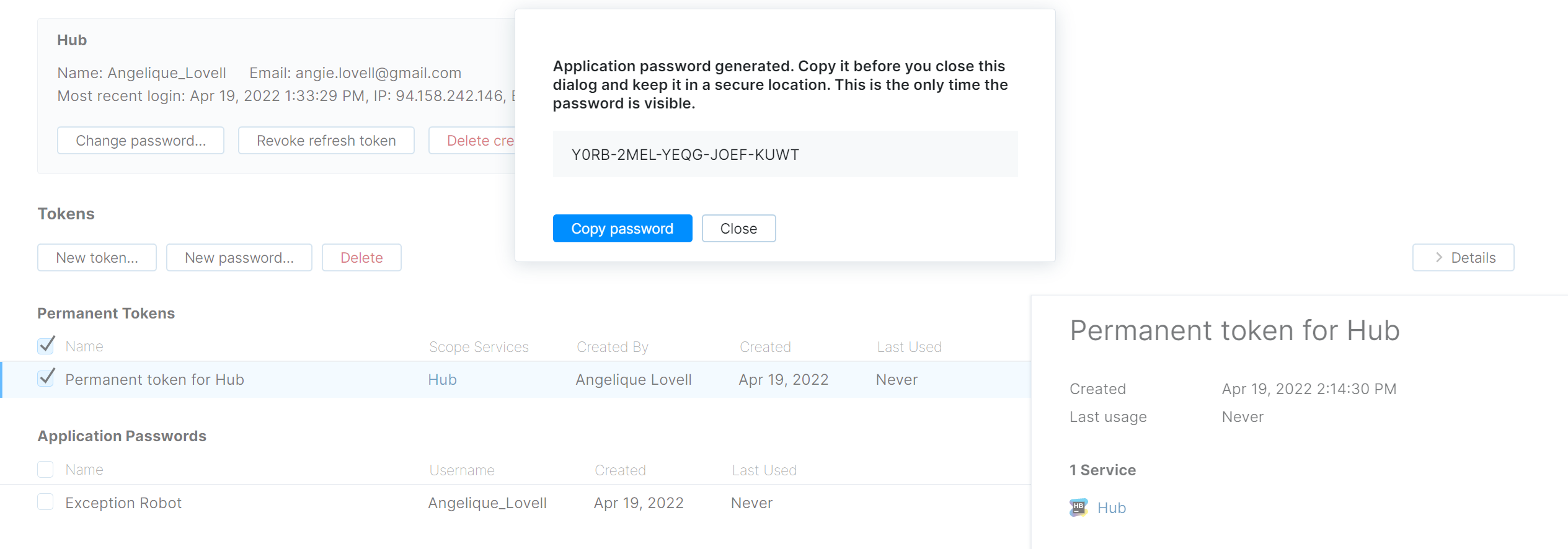Open the Change password dialog
The image size is (1568, 549).
(x=140, y=140)
